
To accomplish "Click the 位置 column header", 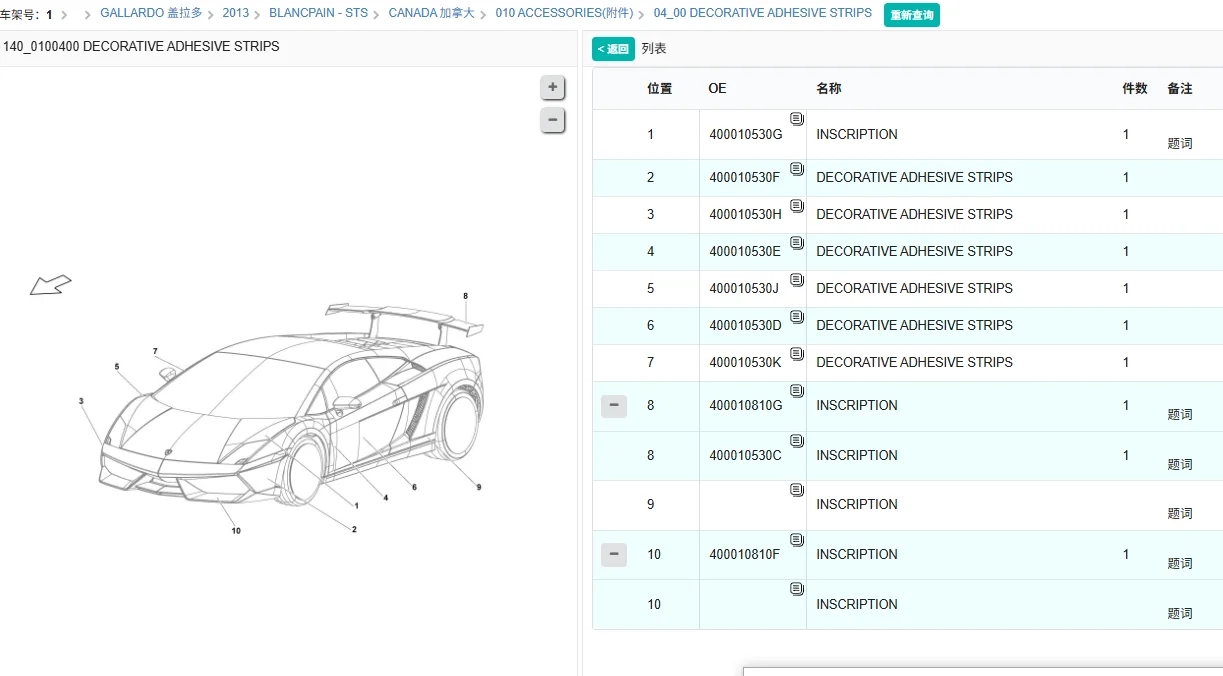I will [660, 88].
